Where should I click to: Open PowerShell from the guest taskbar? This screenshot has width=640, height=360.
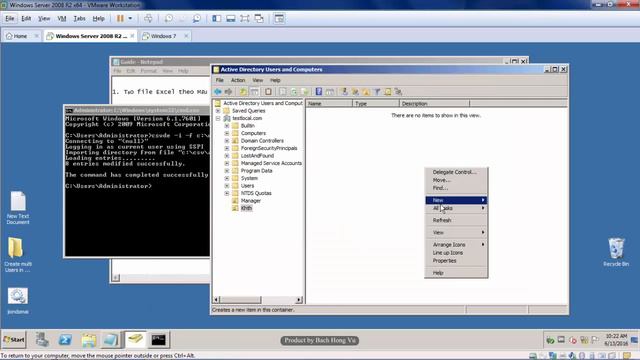point(65,340)
